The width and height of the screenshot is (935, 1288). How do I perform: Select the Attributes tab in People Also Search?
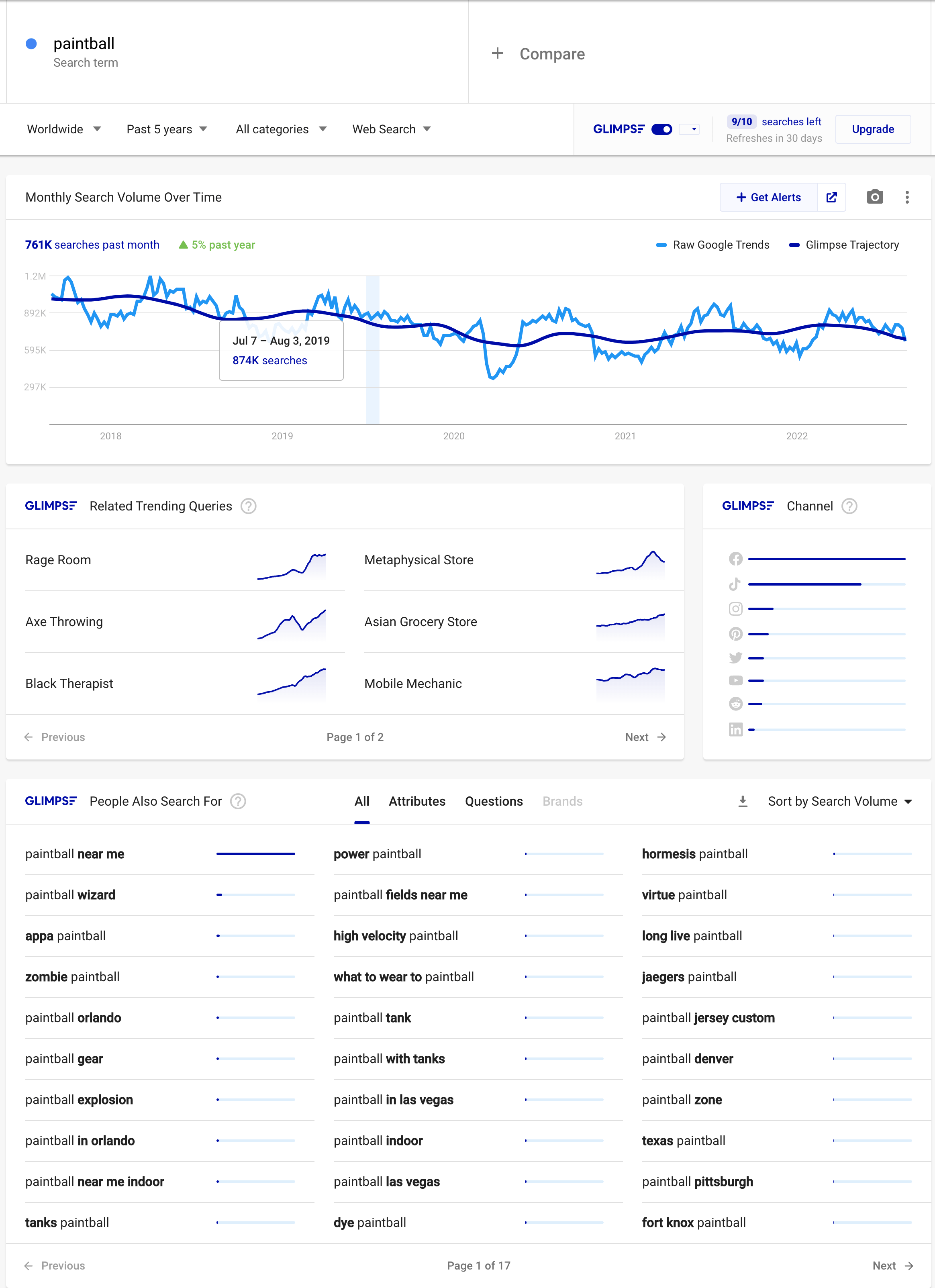pos(417,800)
